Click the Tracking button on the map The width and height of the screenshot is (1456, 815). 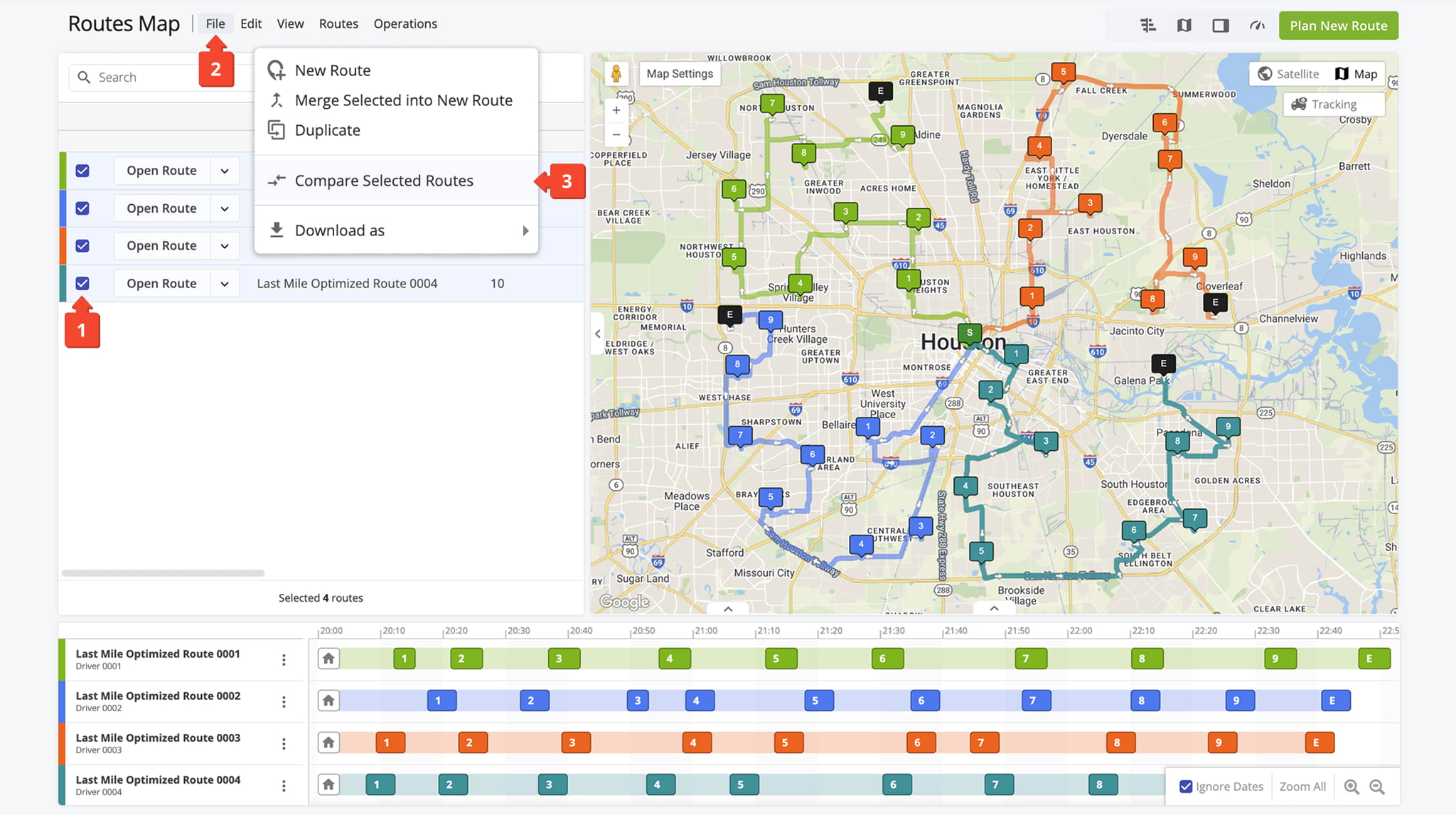click(x=1333, y=104)
